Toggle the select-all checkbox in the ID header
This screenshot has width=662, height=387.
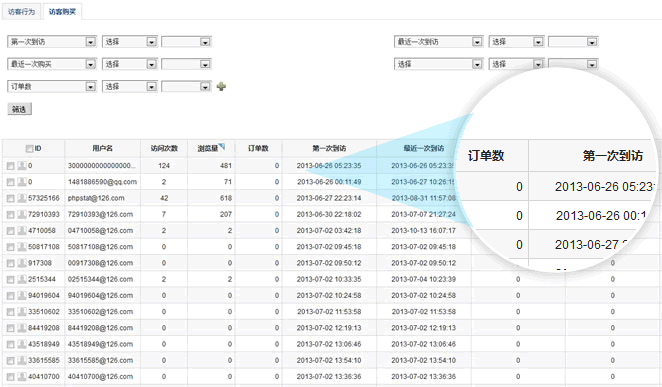(x=29, y=149)
